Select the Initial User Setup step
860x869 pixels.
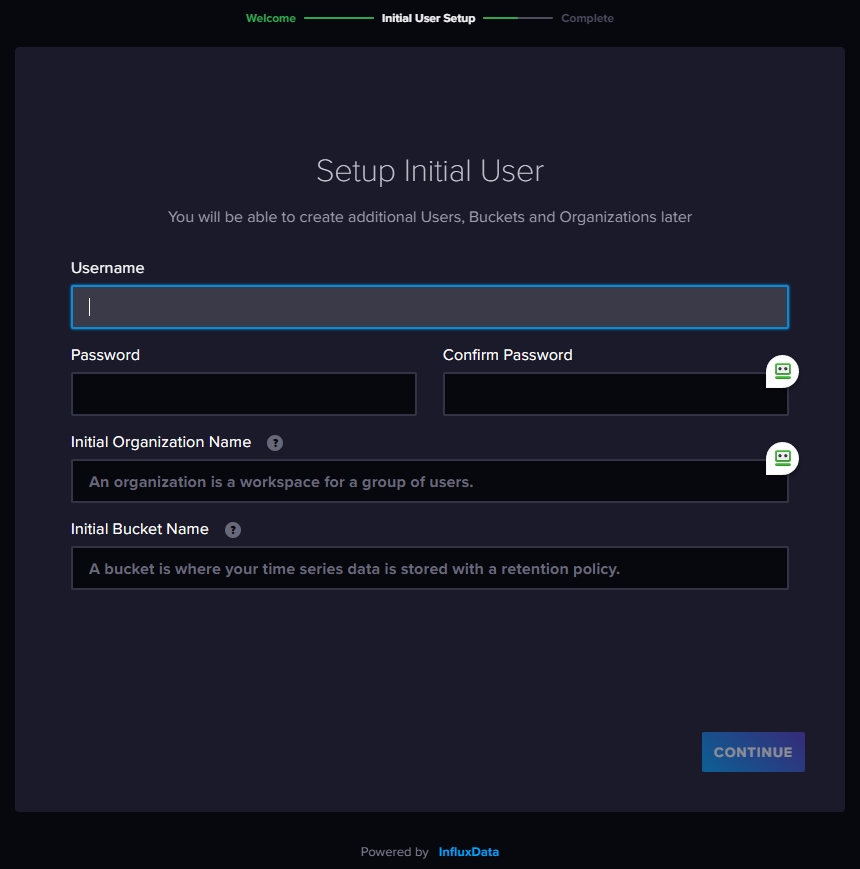click(428, 18)
